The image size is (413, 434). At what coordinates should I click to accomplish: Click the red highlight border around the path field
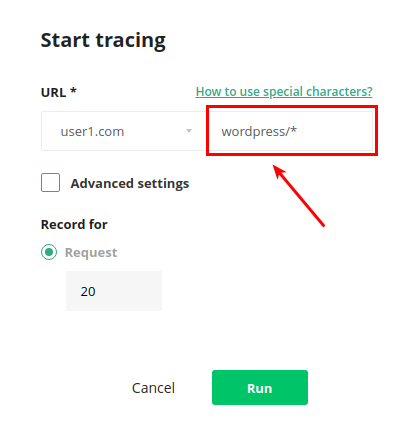pos(292,107)
